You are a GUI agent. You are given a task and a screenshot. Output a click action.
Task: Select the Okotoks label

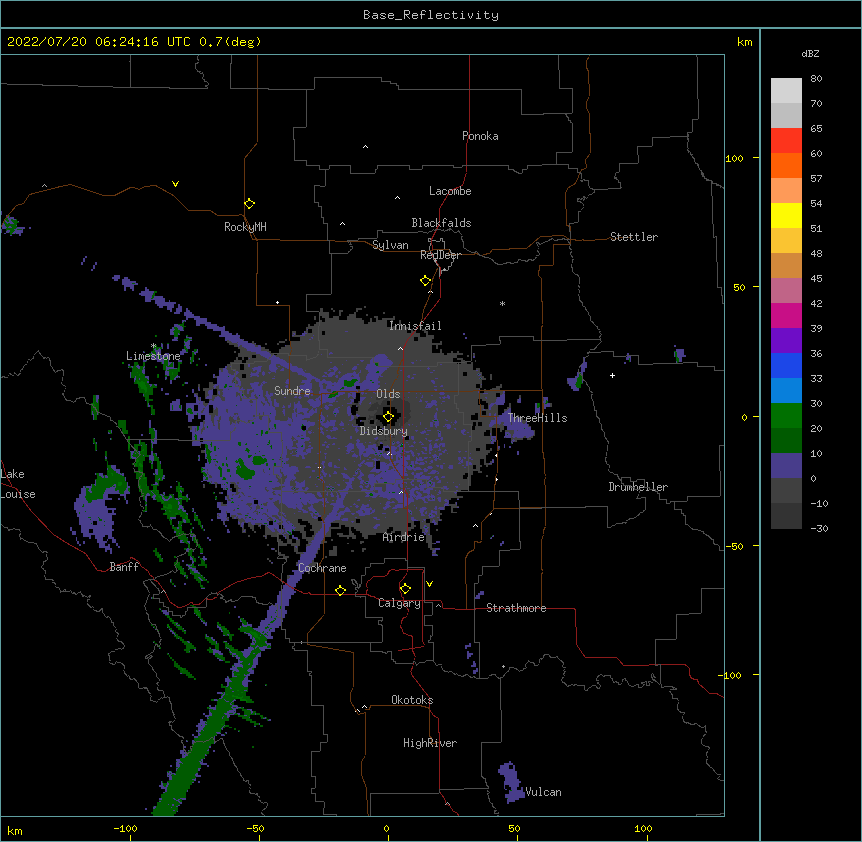click(x=412, y=700)
